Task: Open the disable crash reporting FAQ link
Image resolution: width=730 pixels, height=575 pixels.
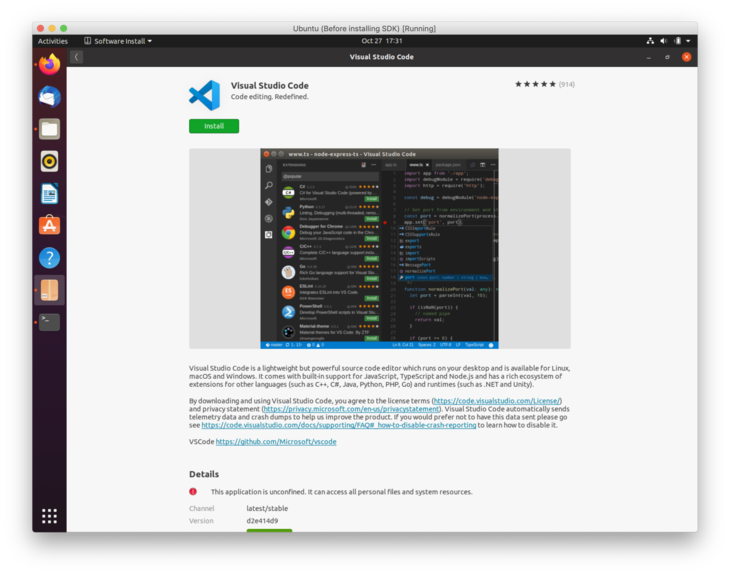Action: tap(338, 425)
